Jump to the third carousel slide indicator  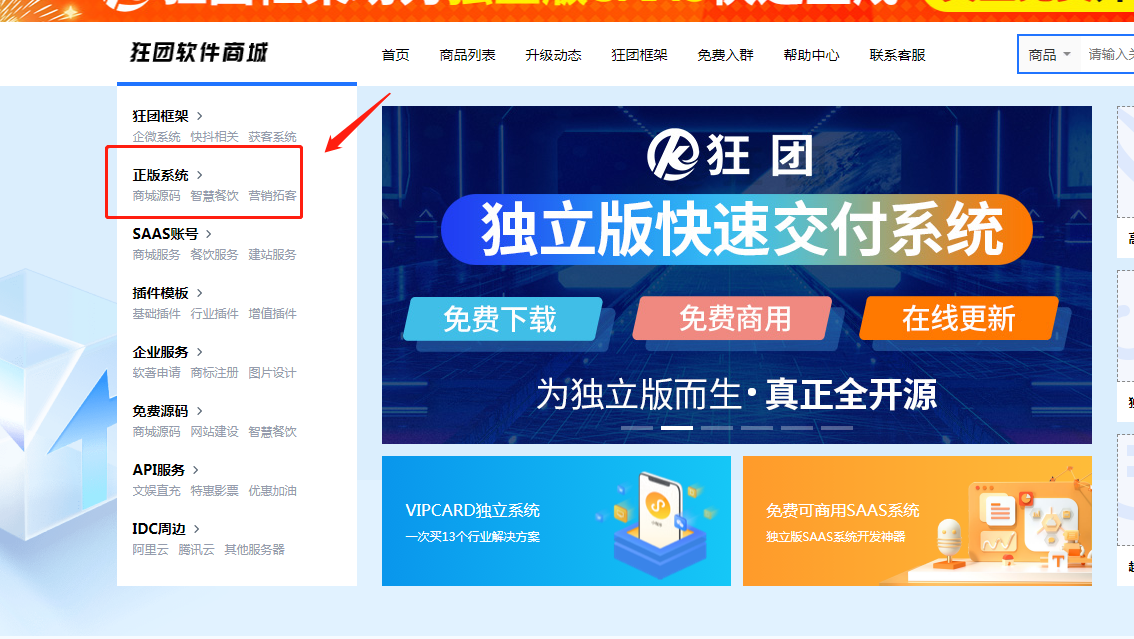[717, 428]
